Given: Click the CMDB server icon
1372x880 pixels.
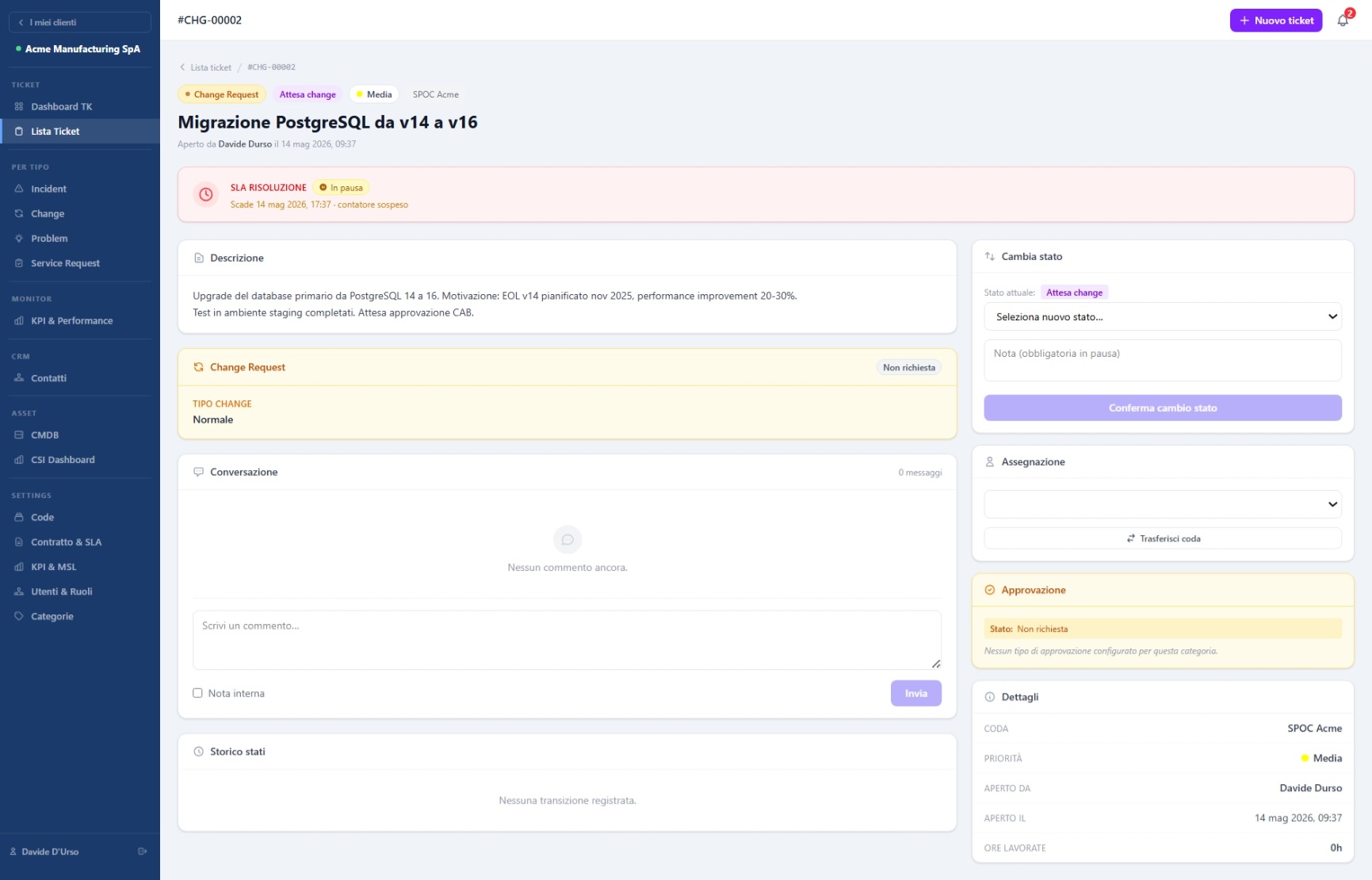Looking at the screenshot, I should click(19, 434).
